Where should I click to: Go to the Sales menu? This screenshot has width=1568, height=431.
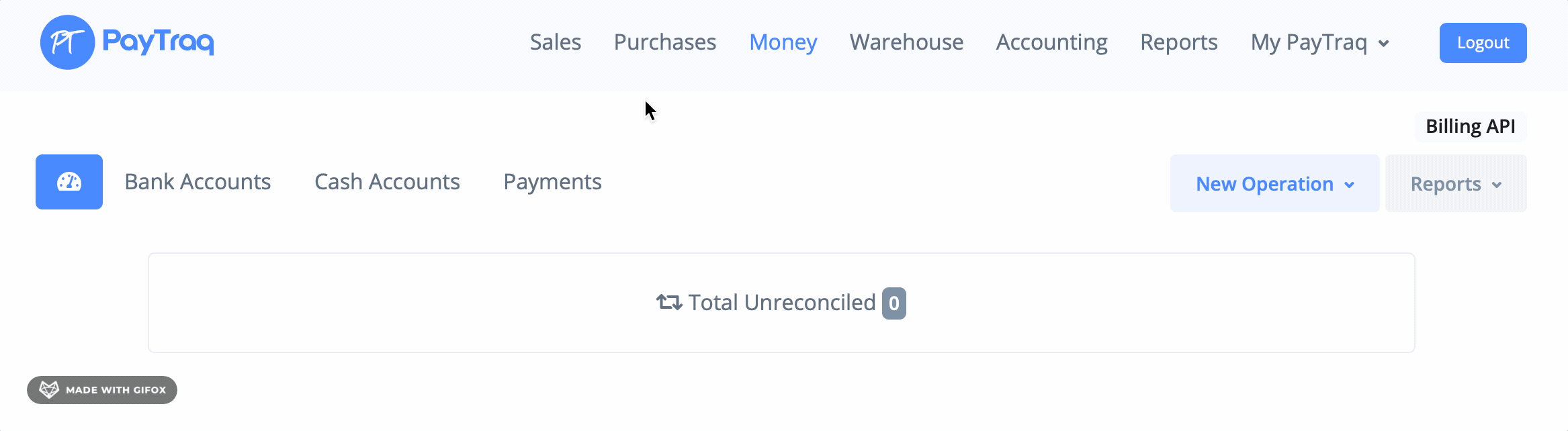555,42
